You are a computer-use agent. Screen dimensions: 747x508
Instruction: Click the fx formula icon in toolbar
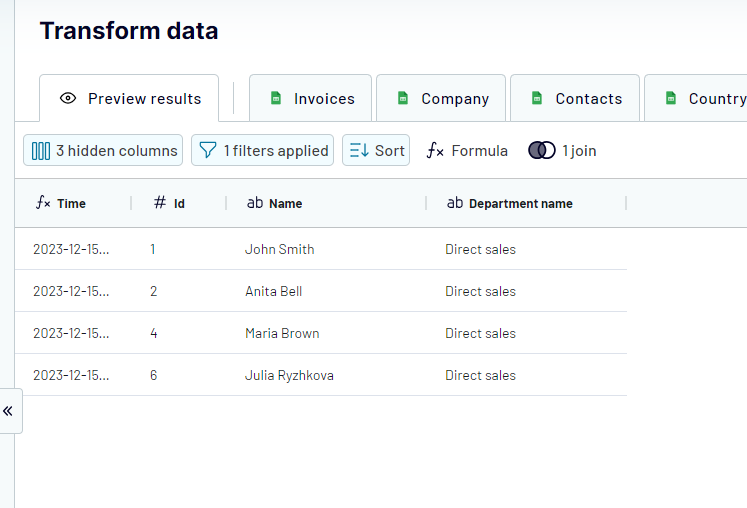[x=435, y=151]
